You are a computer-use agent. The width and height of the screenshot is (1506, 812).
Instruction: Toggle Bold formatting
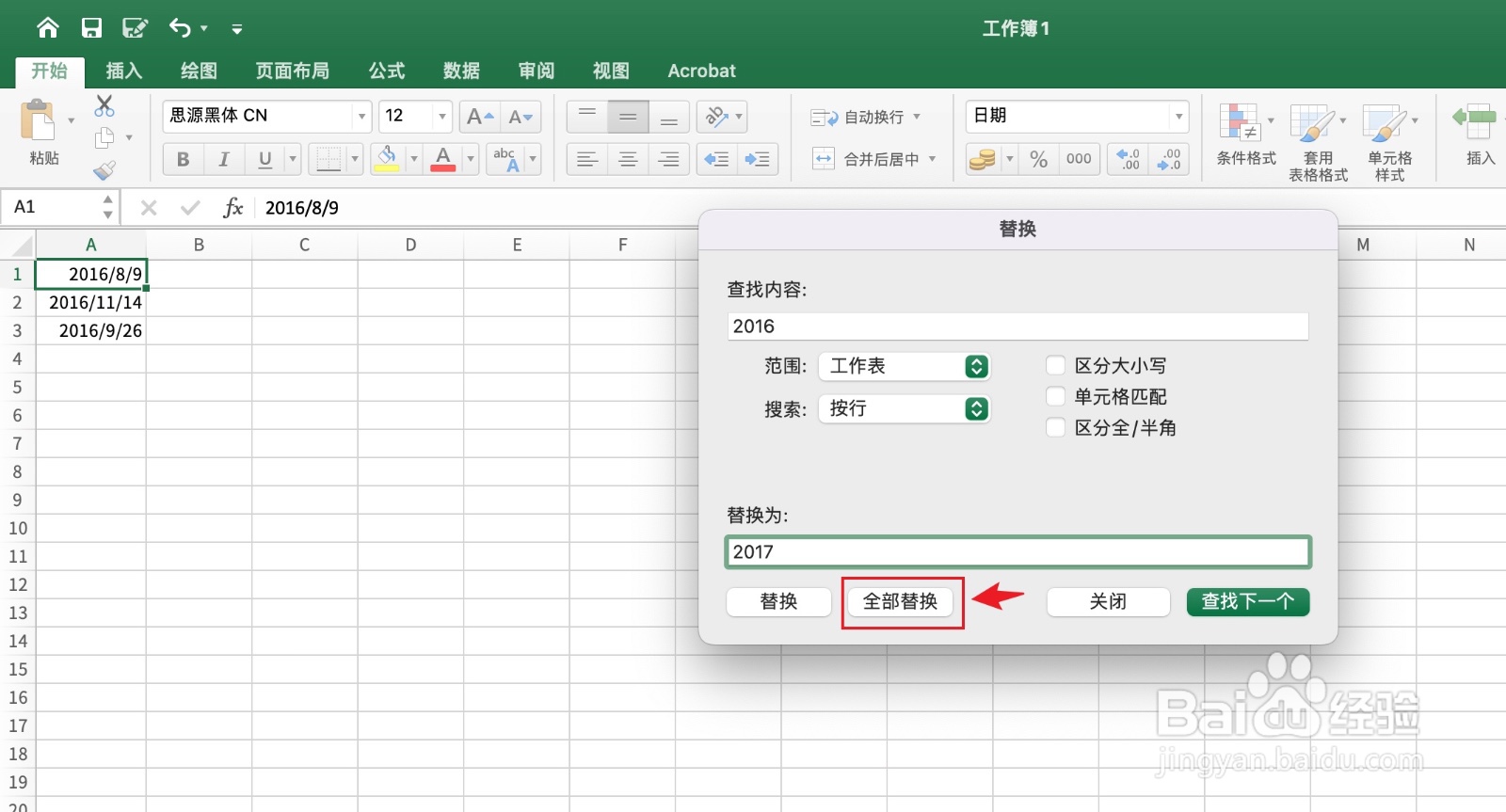pos(183,159)
